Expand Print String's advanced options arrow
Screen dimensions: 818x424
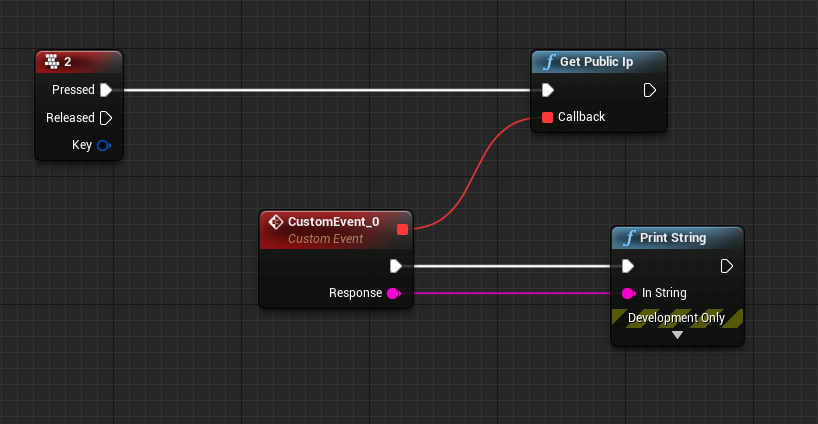[677, 335]
